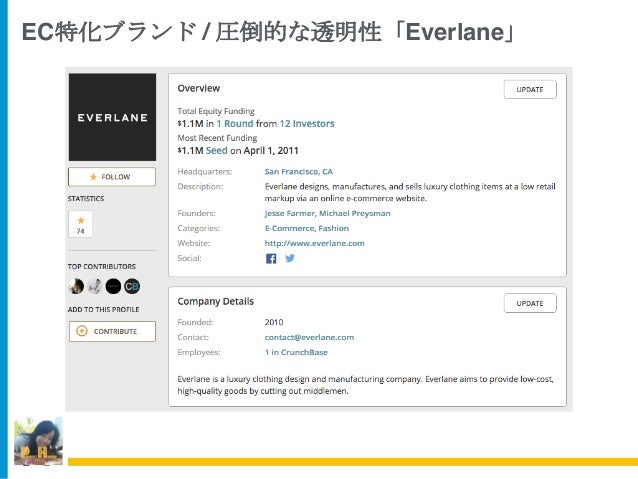Screen dimensions: 638x479
Task: Click the Overview panel heading
Action: pyautogui.click(x=199, y=88)
